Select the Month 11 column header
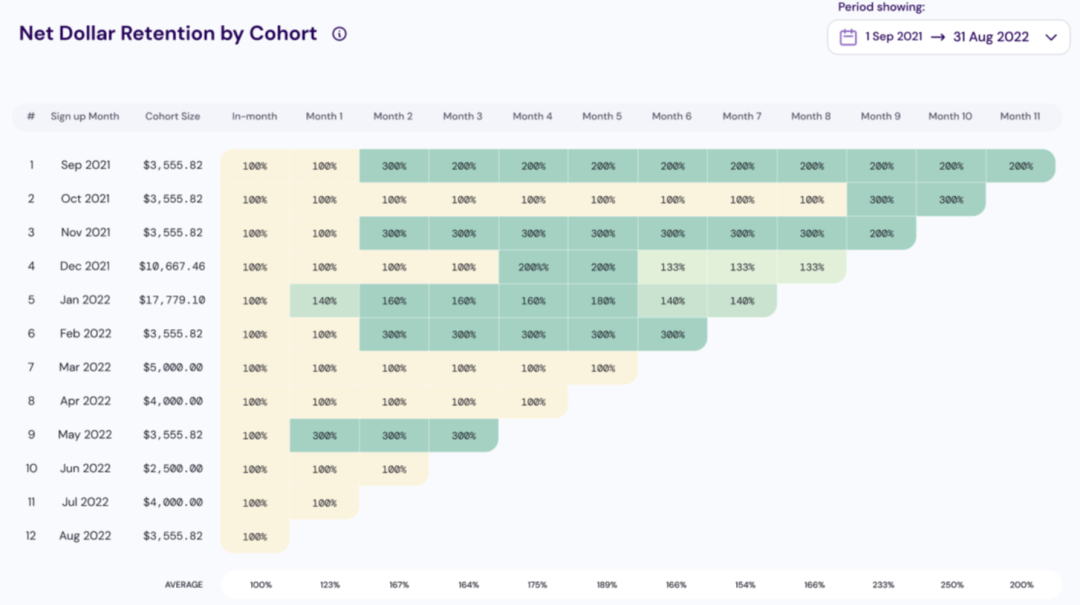This screenshot has width=1080, height=605. (x=1020, y=116)
